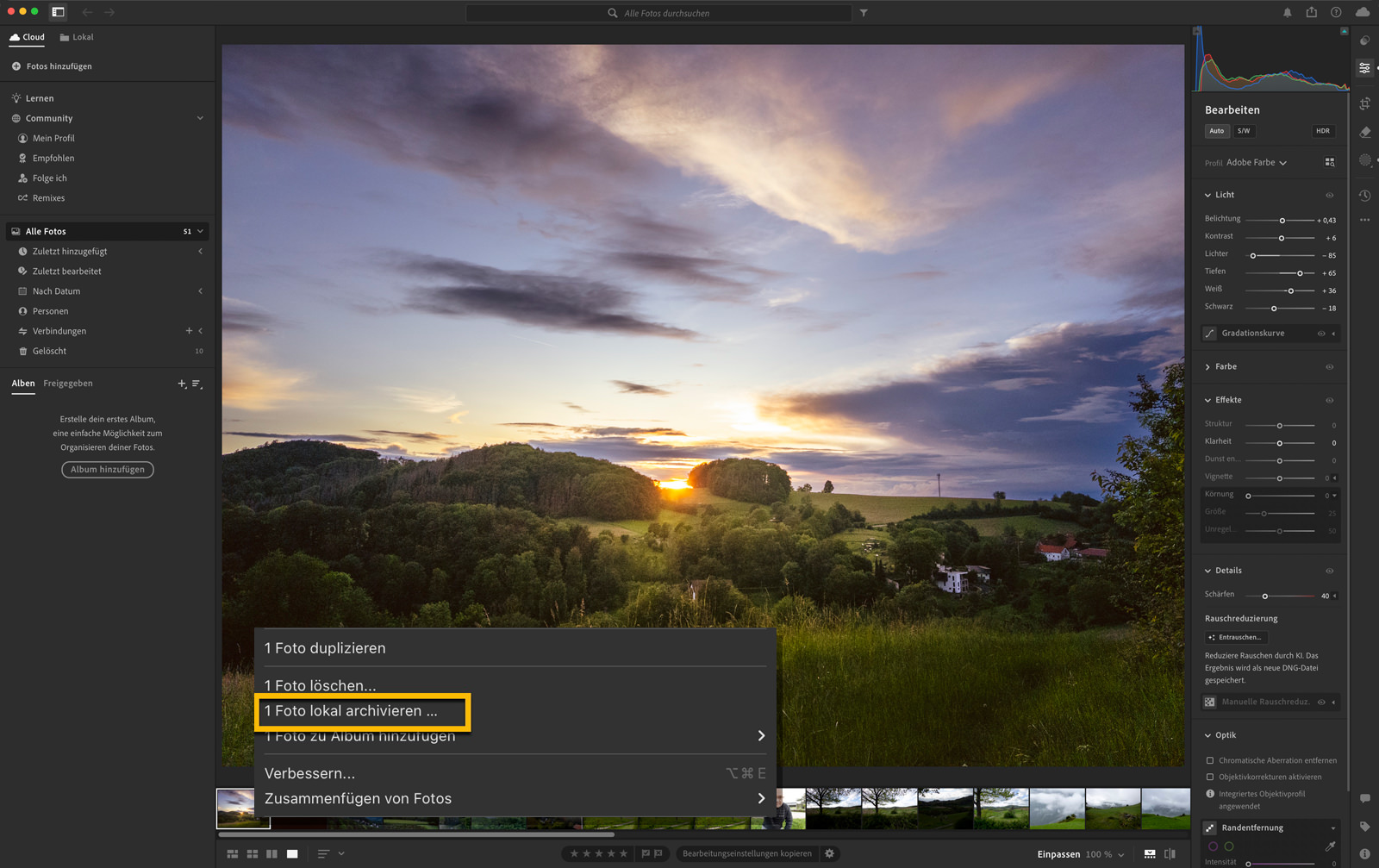1379x868 pixels.
Task: Pick the defringe eyedropper tool
Action: (1330, 846)
